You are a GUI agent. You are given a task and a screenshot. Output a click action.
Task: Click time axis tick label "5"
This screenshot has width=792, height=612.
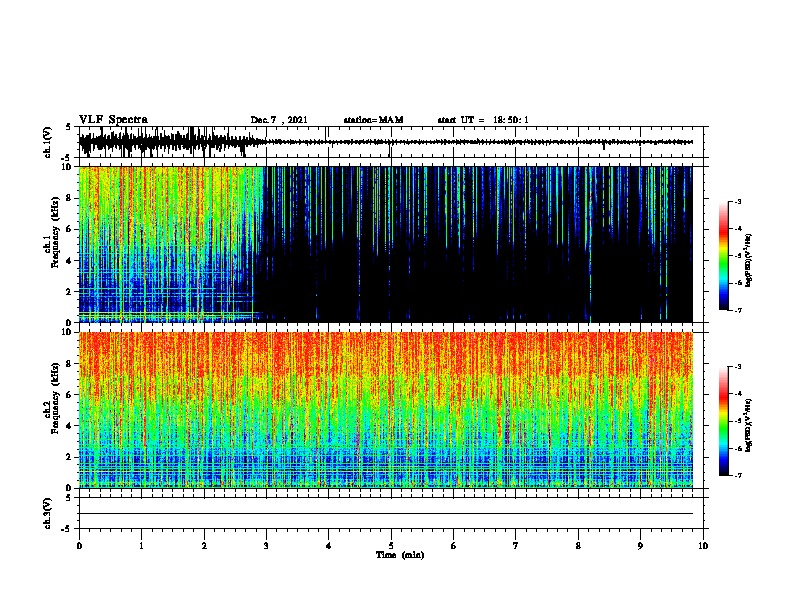[x=391, y=546]
